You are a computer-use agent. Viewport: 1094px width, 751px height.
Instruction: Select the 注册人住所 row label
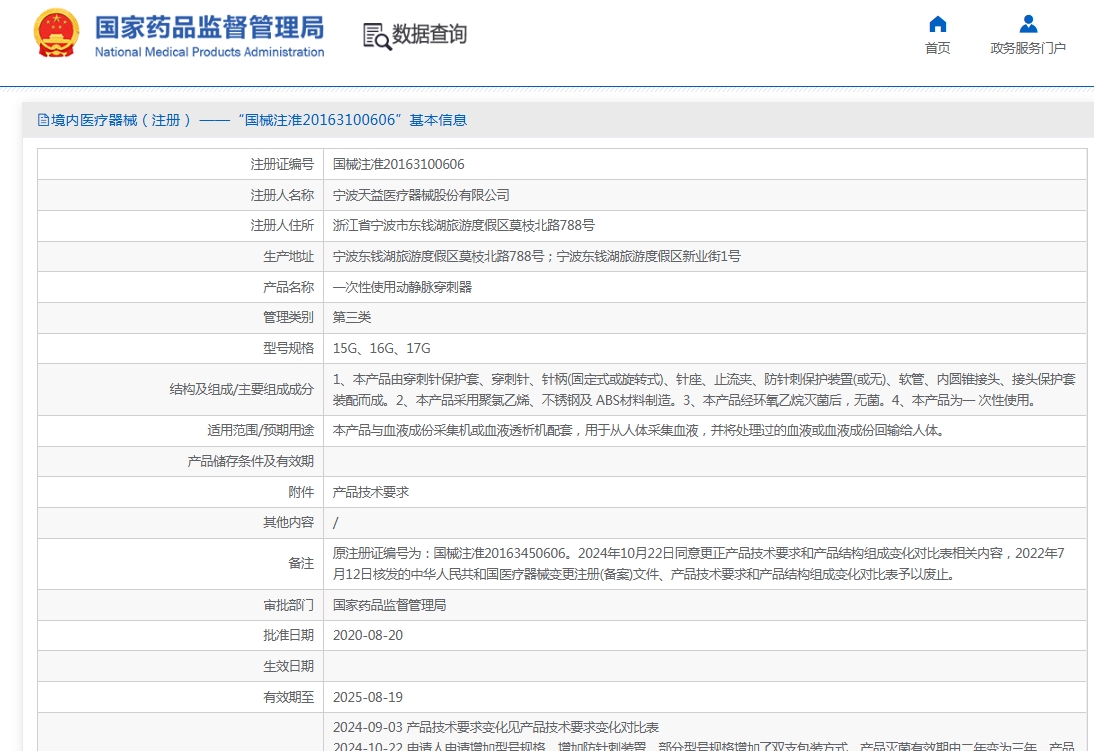(x=283, y=225)
